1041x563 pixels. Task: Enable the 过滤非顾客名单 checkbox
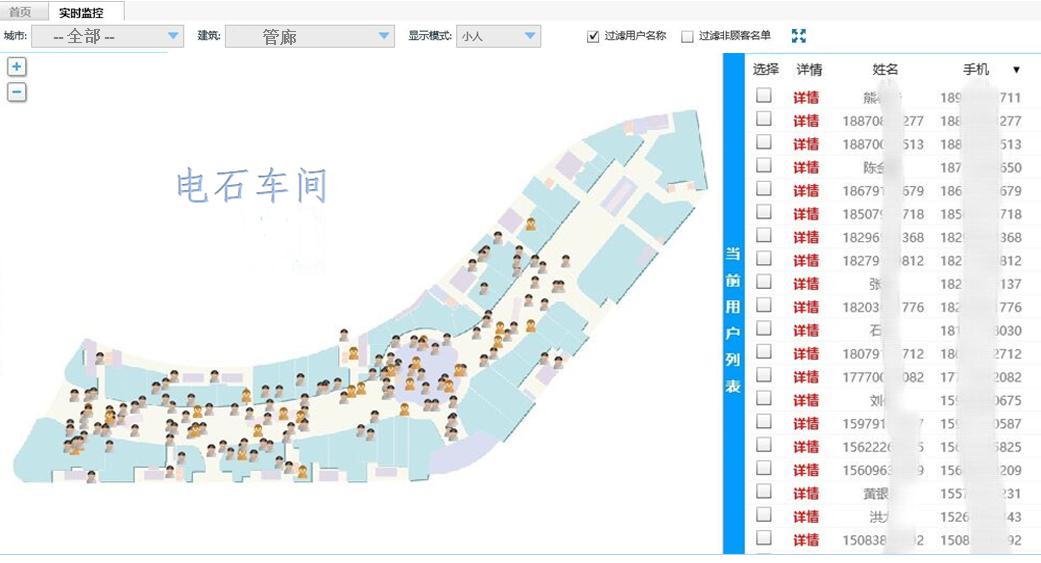pyautogui.click(x=687, y=37)
